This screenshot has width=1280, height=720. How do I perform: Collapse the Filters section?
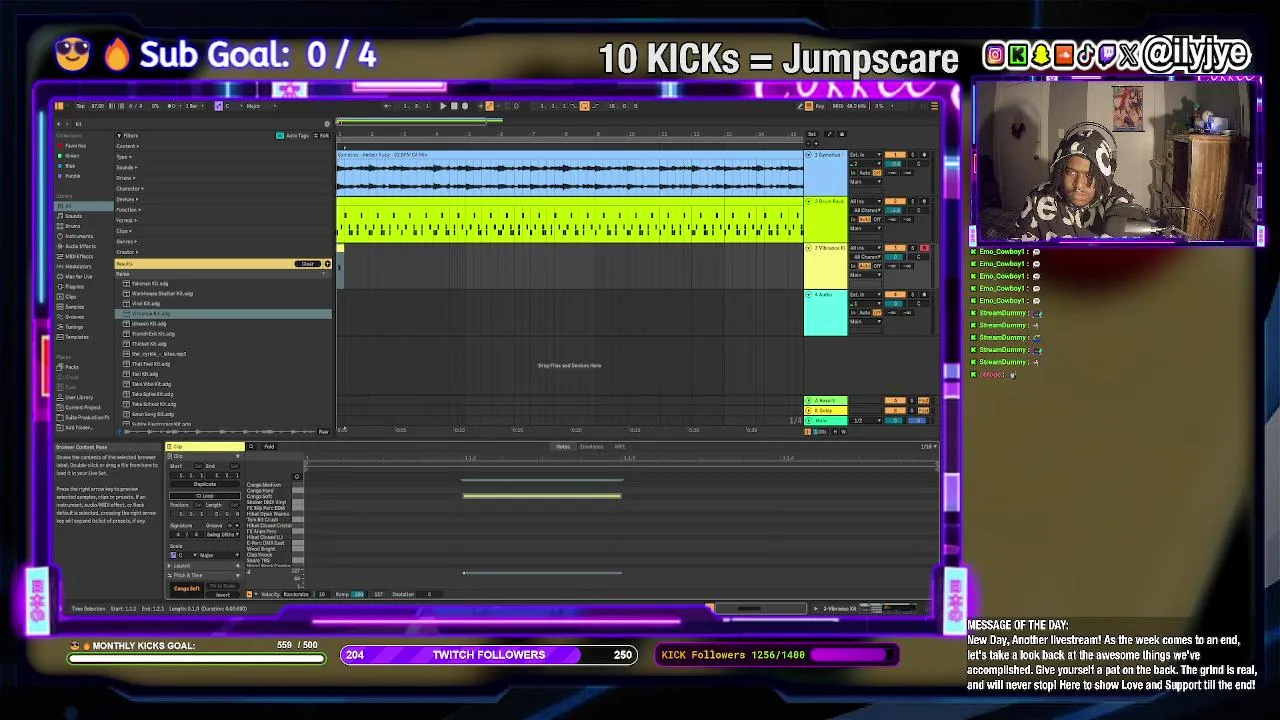click(x=127, y=135)
